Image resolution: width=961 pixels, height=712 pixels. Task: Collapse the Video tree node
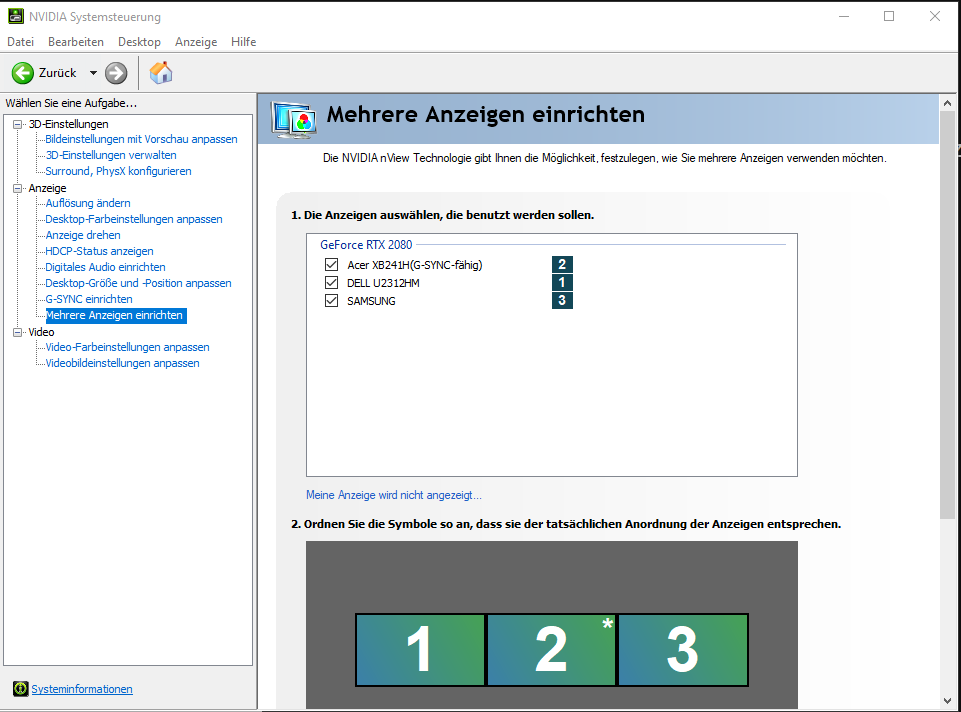coord(18,332)
